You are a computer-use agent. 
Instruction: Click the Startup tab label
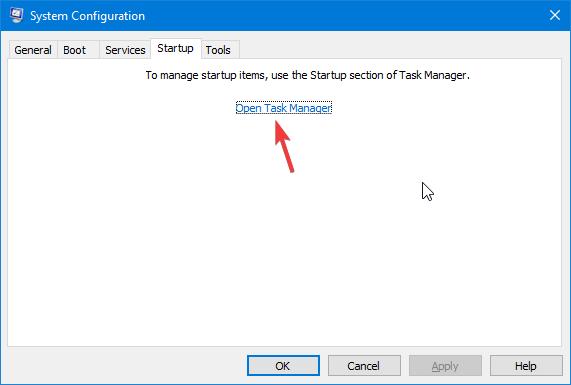(x=175, y=48)
